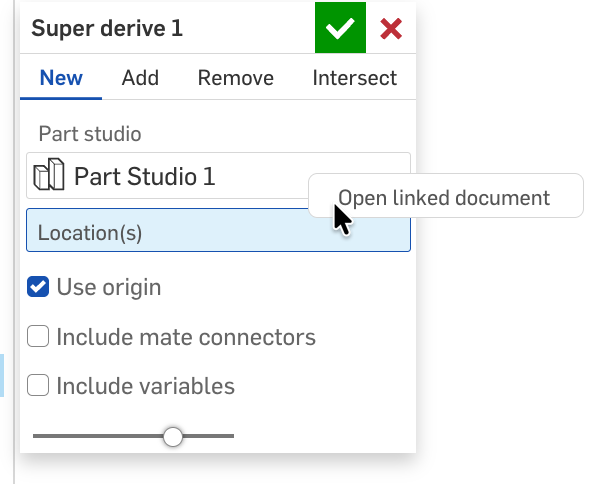Click the Part studio label
Screen dimensions: 604x484
click(x=89, y=132)
